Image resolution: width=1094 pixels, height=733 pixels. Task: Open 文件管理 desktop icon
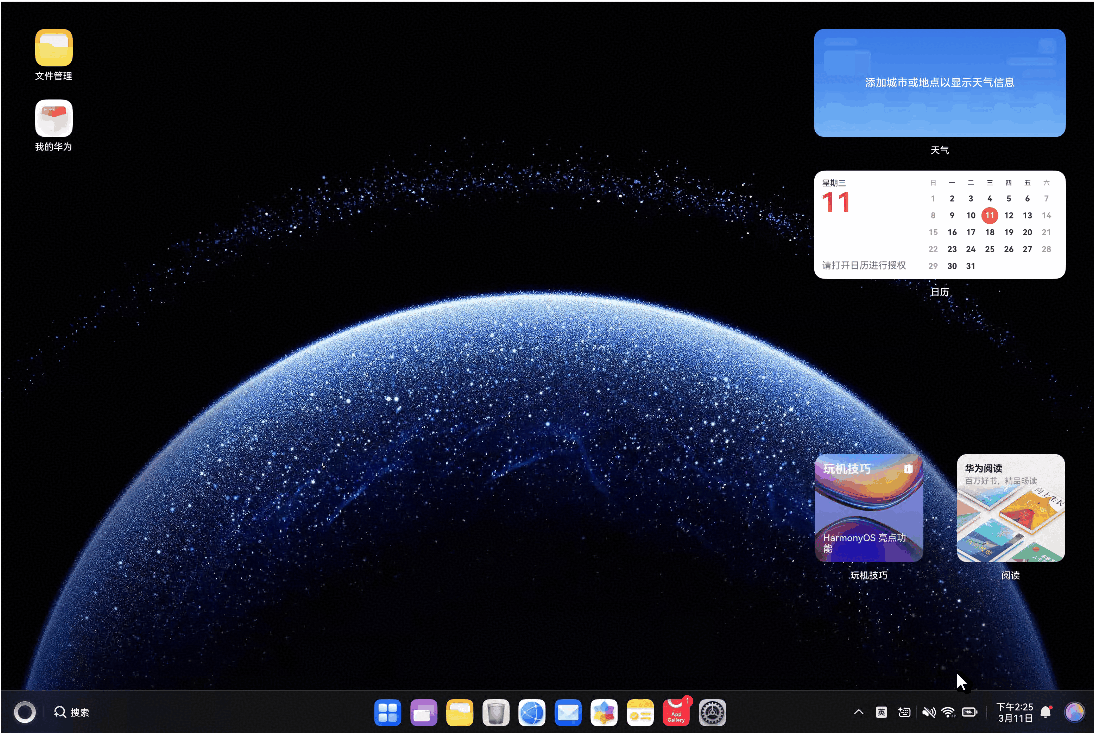point(54,48)
